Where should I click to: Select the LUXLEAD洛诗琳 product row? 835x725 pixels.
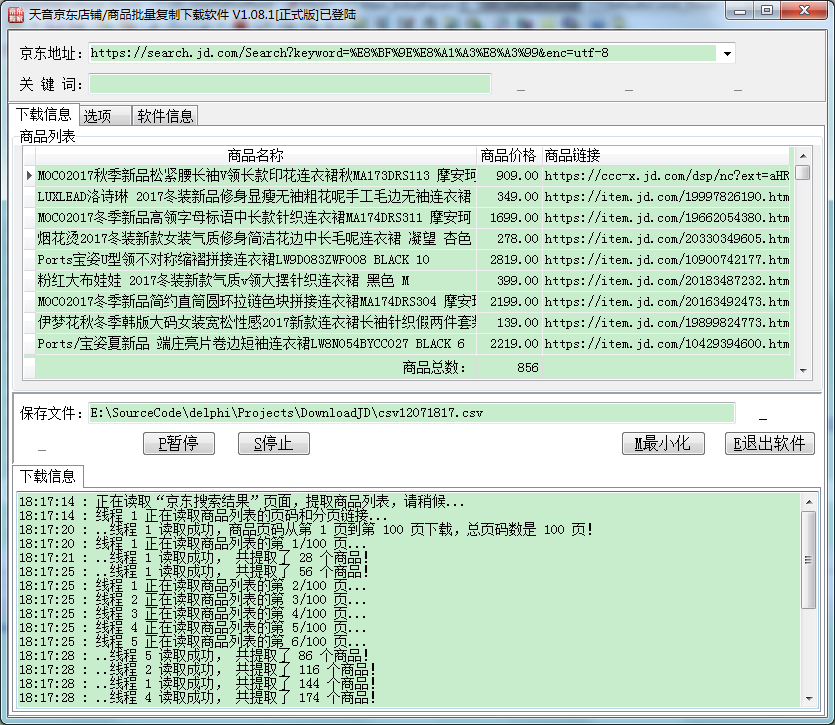point(255,197)
